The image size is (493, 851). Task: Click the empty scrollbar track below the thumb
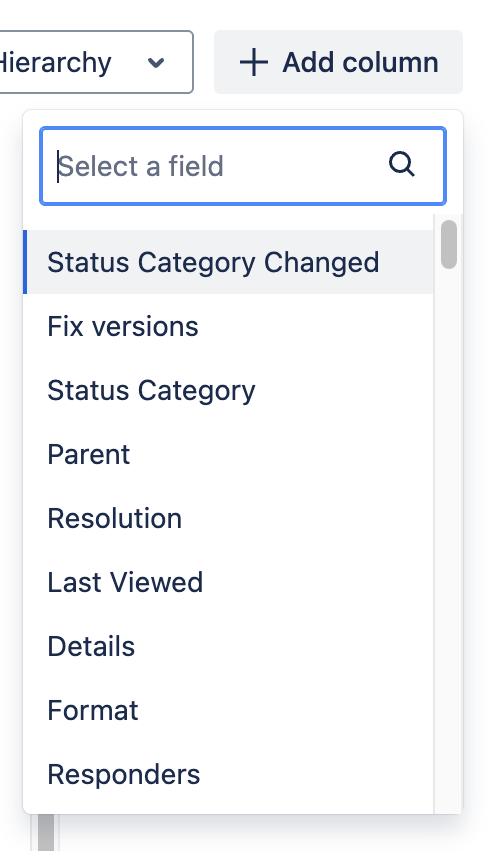coord(449,540)
